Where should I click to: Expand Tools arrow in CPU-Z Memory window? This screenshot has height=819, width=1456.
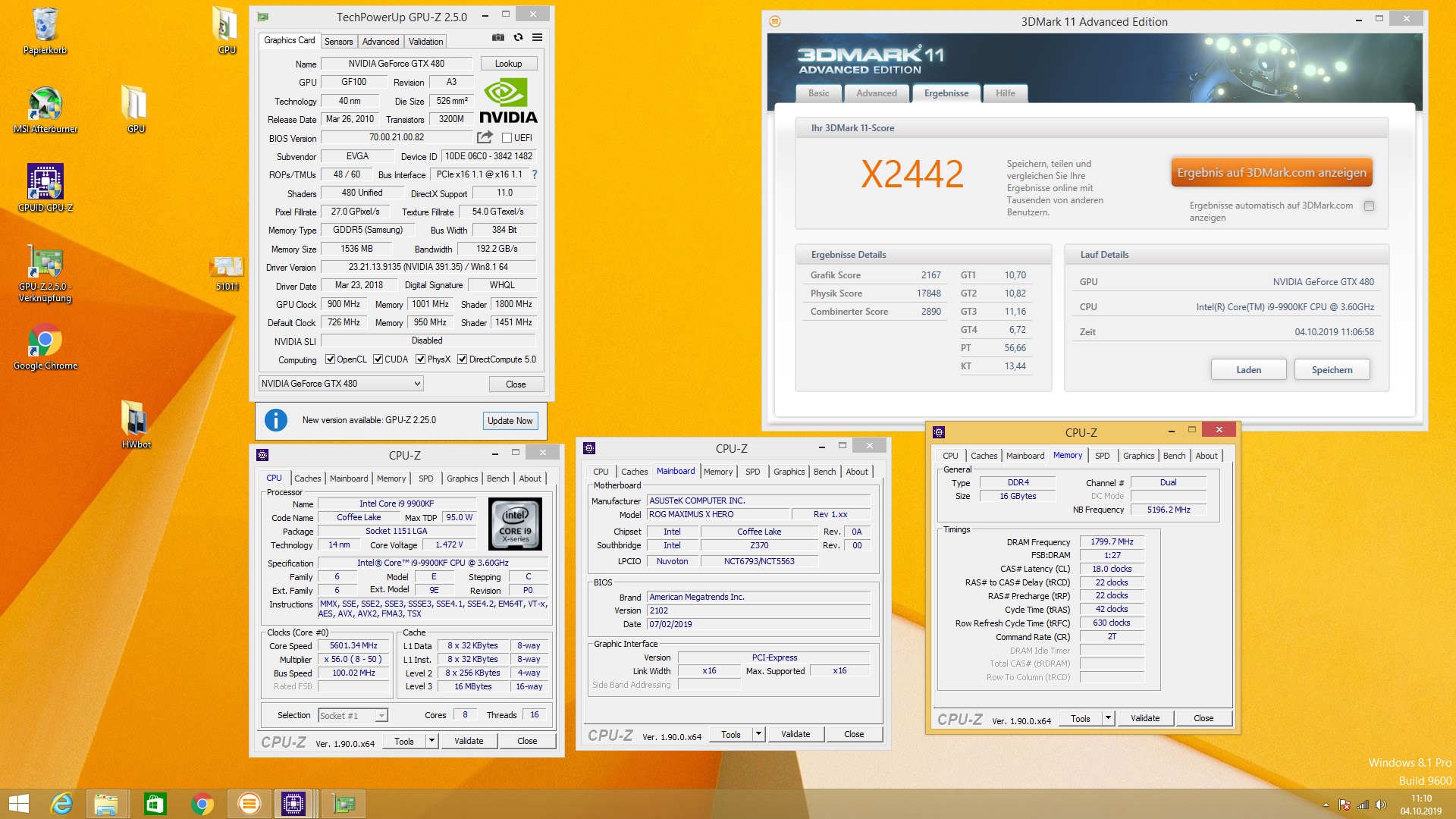pos(1108,718)
